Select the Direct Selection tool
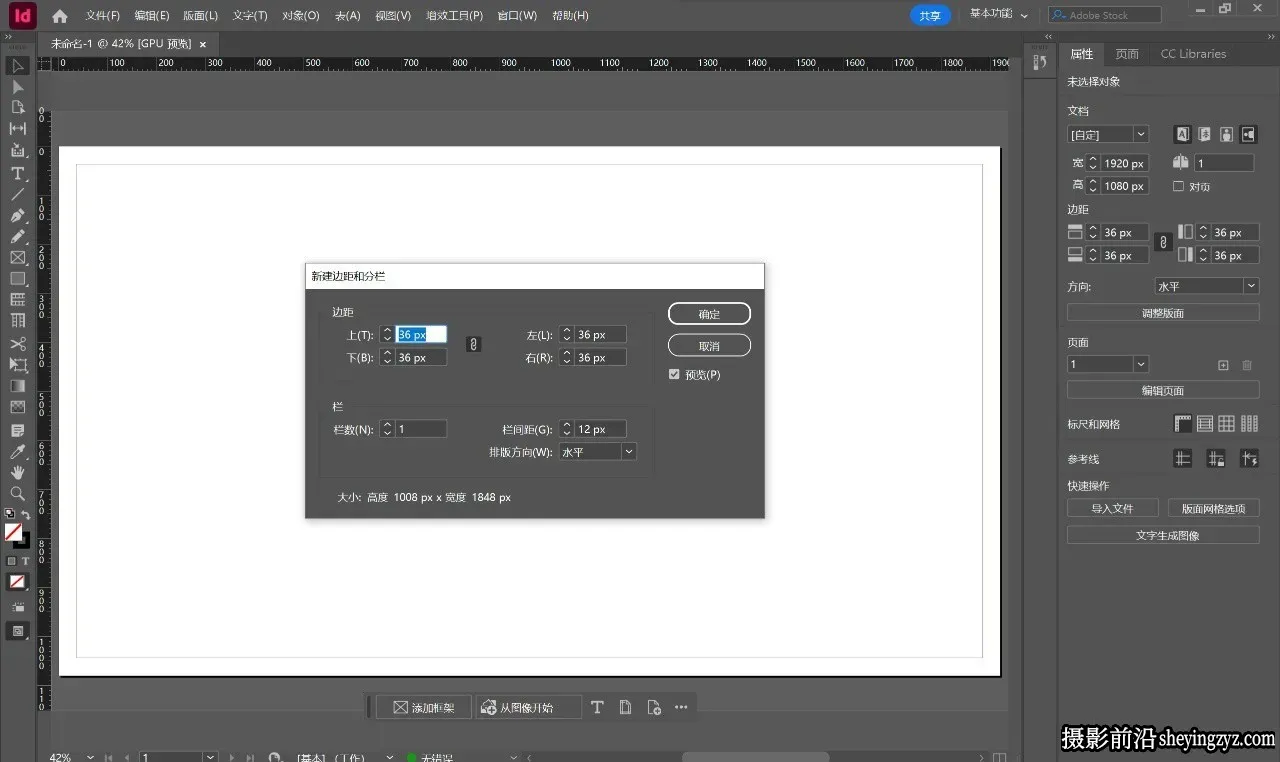The height and width of the screenshot is (762, 1280). coord(18,87)
